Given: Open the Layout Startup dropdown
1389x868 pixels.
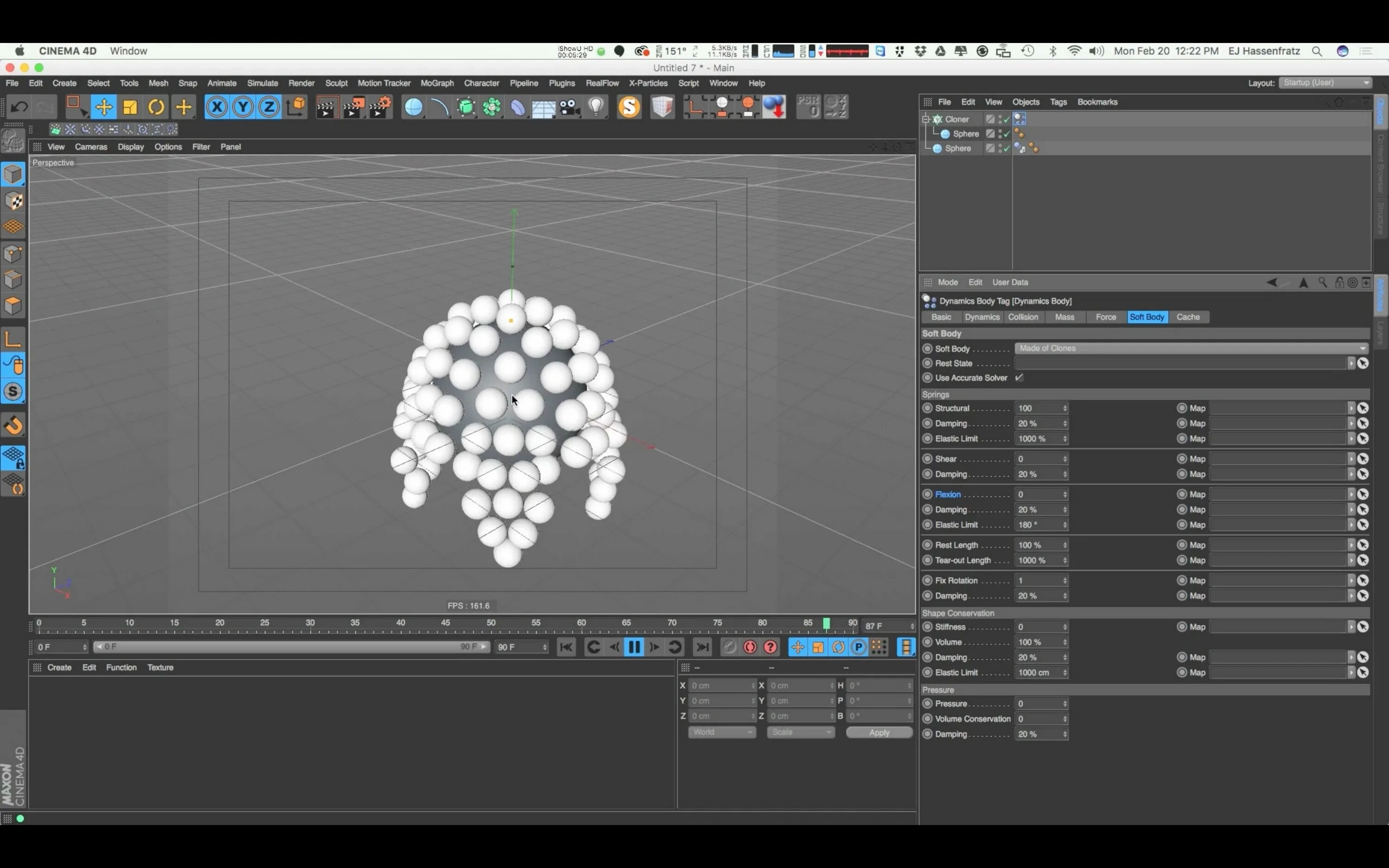Looking at the screenshot, I should coord(1326,83).
